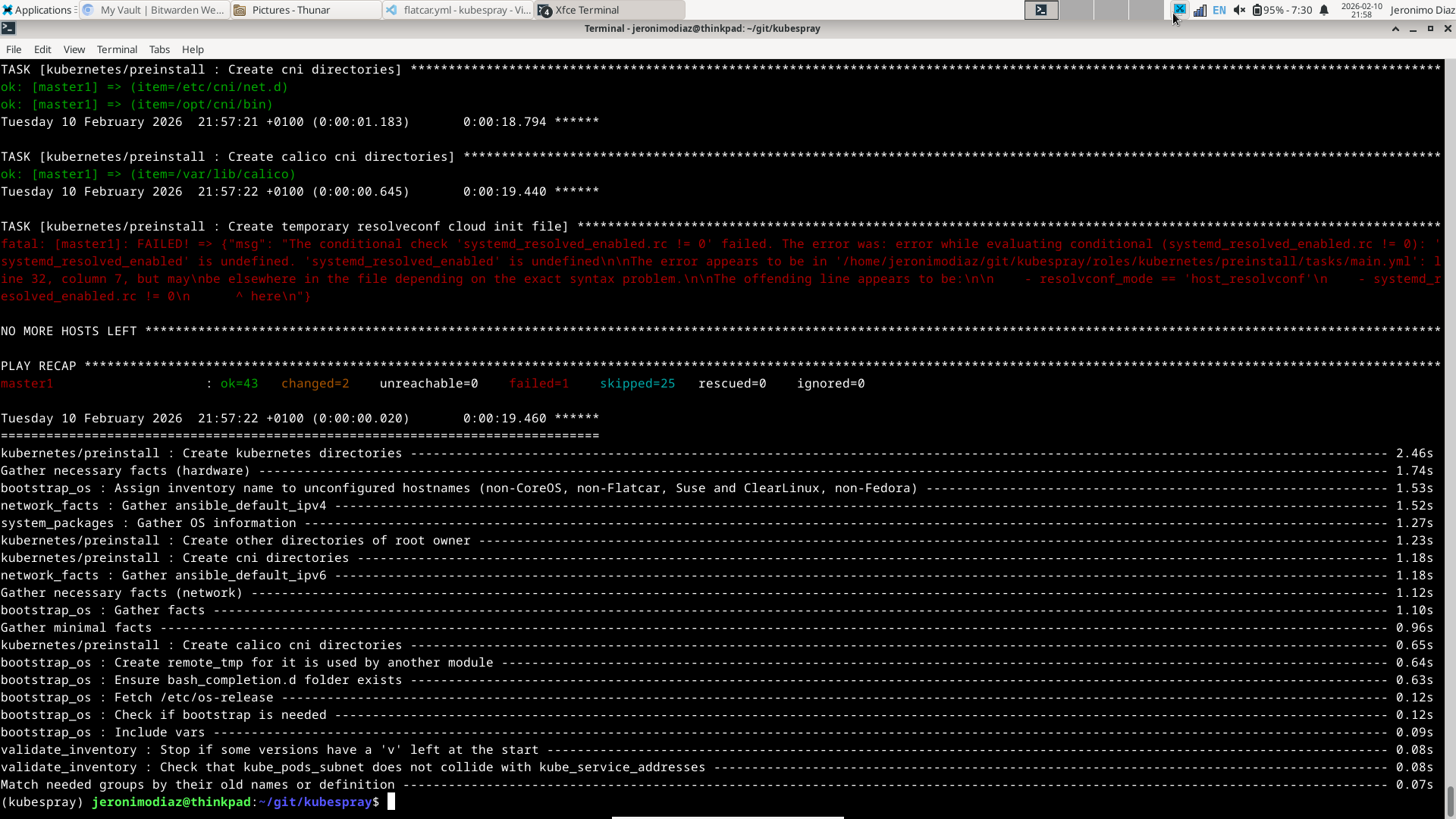Switch to flatcar.yml VS Code window
Viewport: 1456px width, 819px height.
[x=458, y=10]
